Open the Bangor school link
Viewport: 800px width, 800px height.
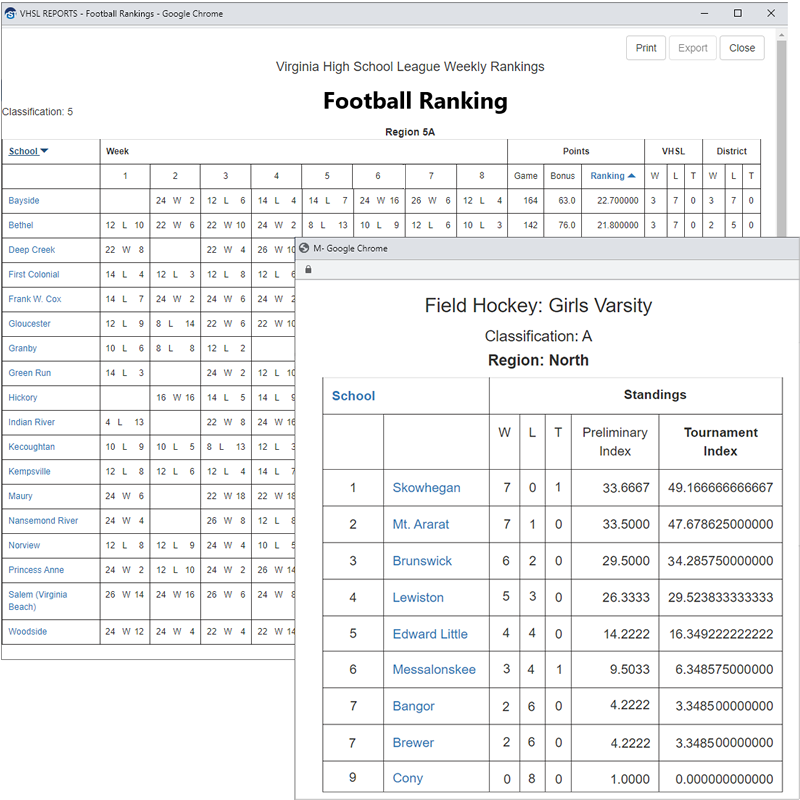[413, 706]
